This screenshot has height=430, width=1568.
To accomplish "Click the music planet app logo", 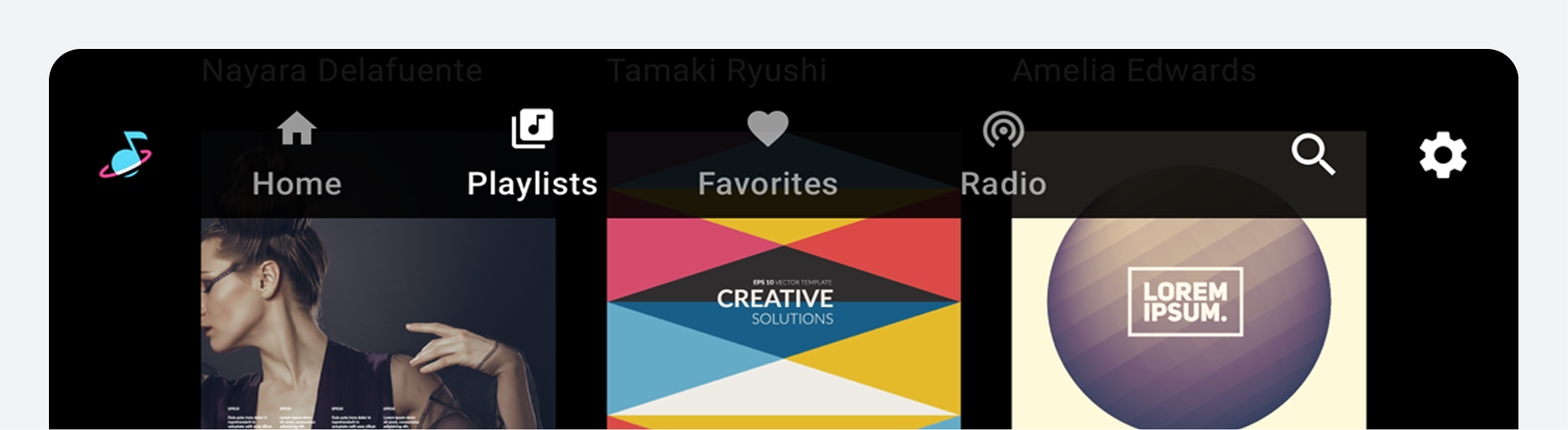I will point(126,154).
